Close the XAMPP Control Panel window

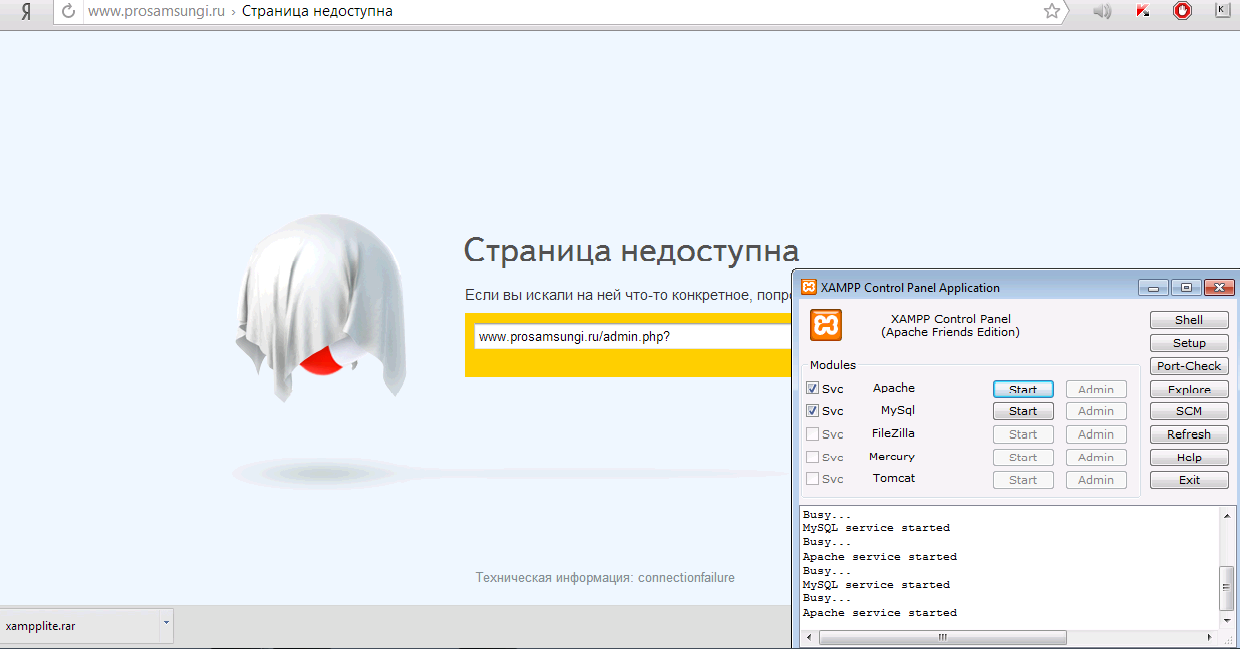tap(1219, 288)
